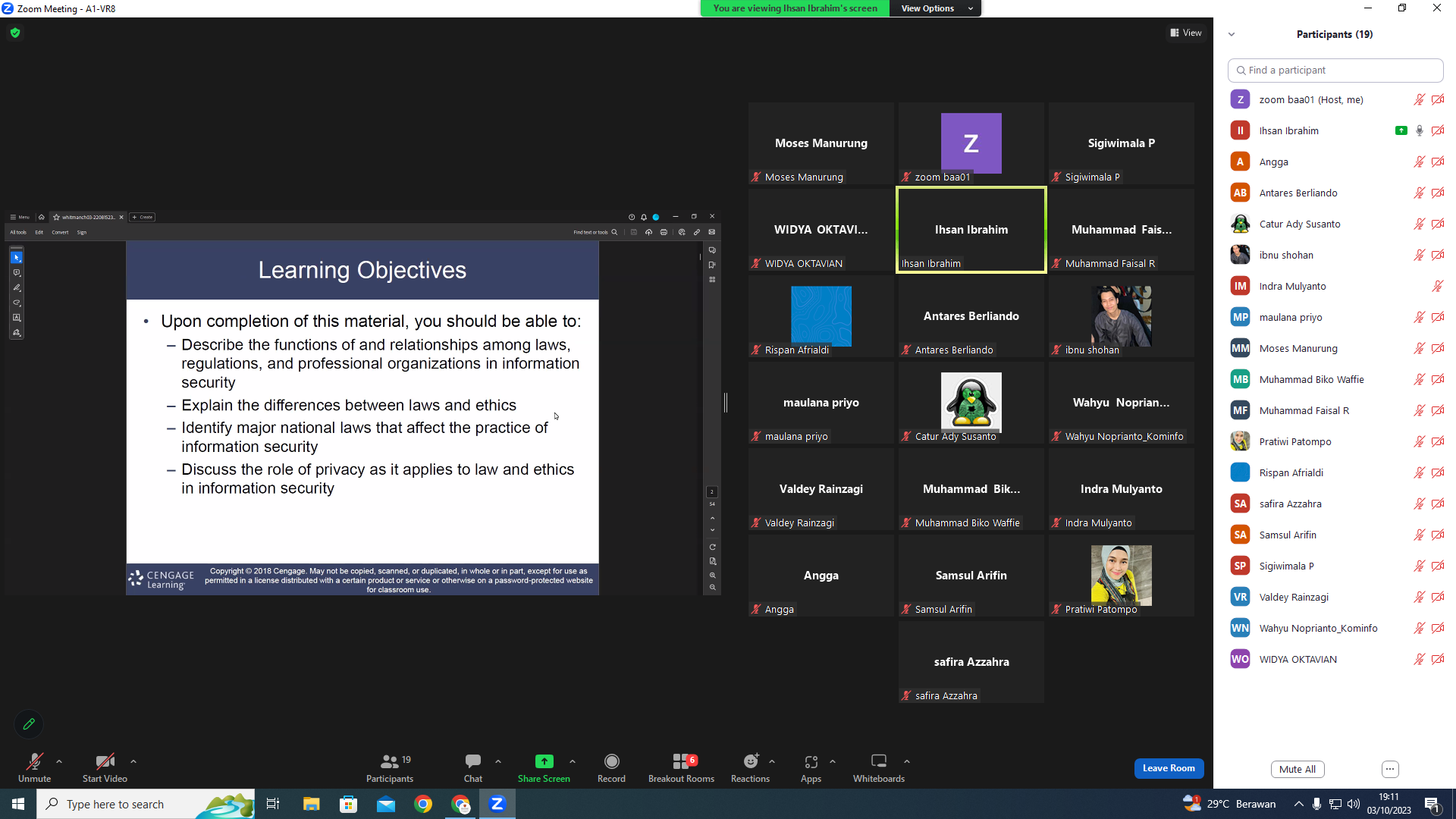Image resolution: width=1456 pixels, height=819 pixels.
Task: Open the Edit menu in Acrobat
Action: (39, 233)
